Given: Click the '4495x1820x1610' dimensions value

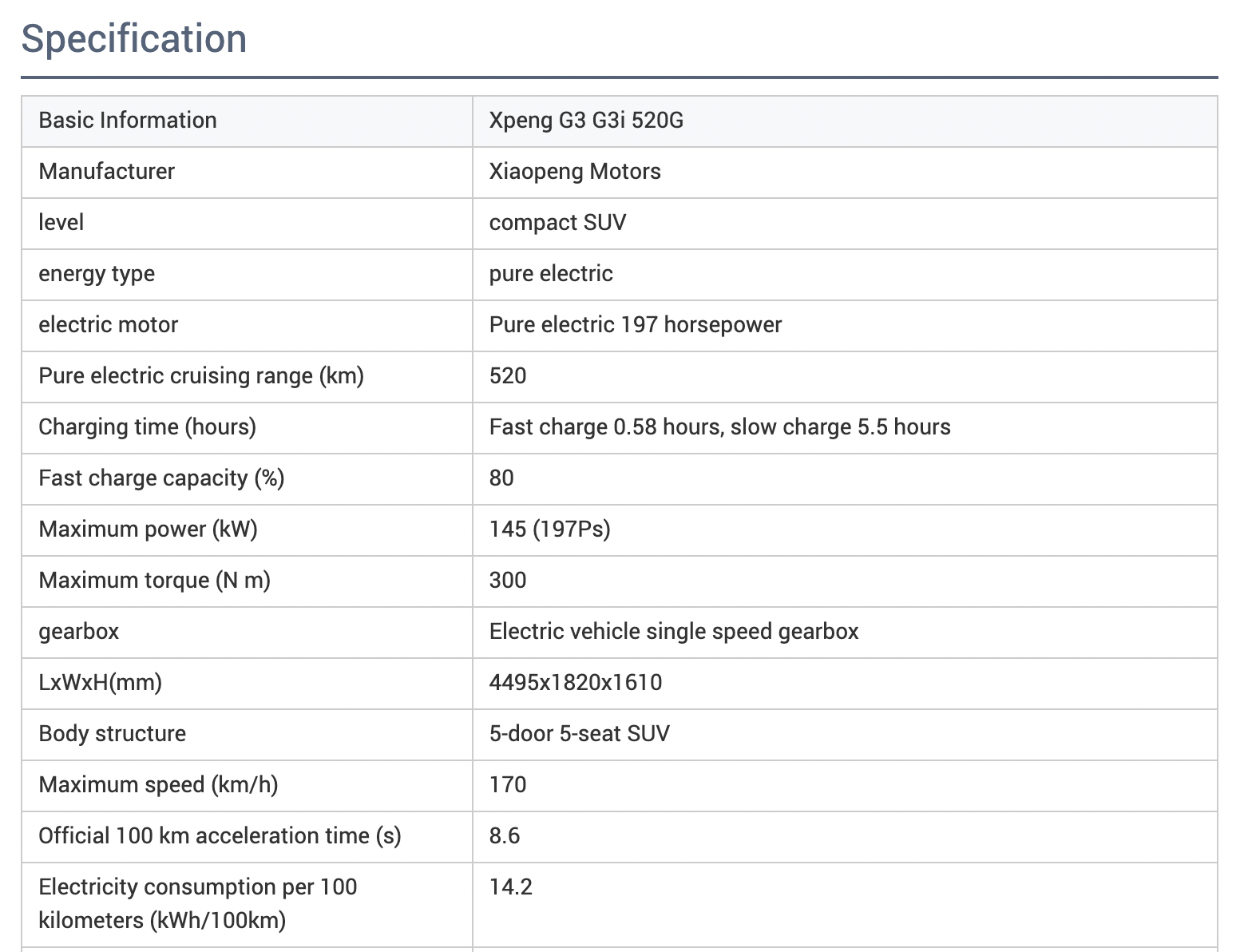Looking at the screenshot, I should point(576,683).
